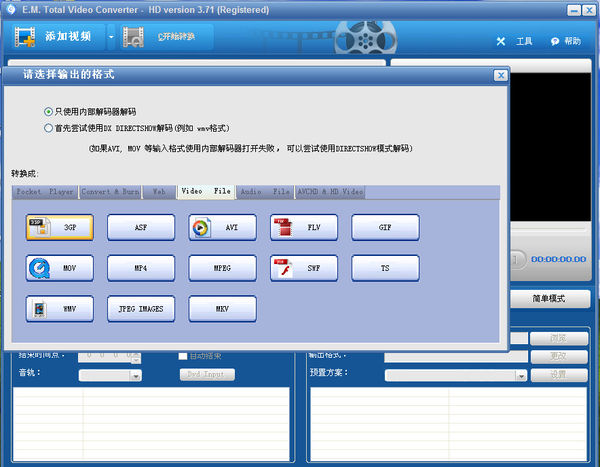Click the Tools wrench icon
The image size is (600, 467).
click(501, 41)
